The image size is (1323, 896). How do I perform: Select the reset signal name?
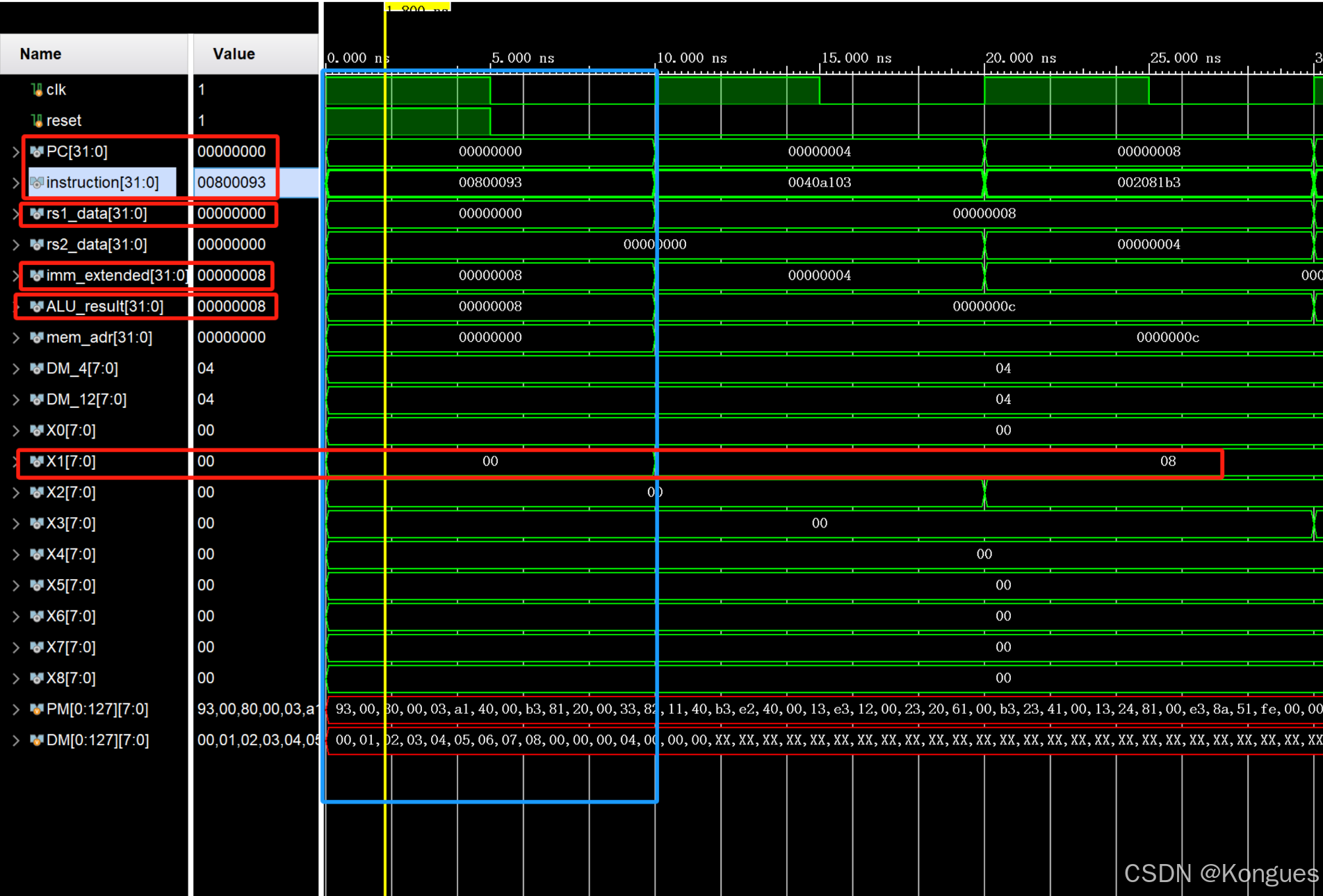tap(64, 120)
